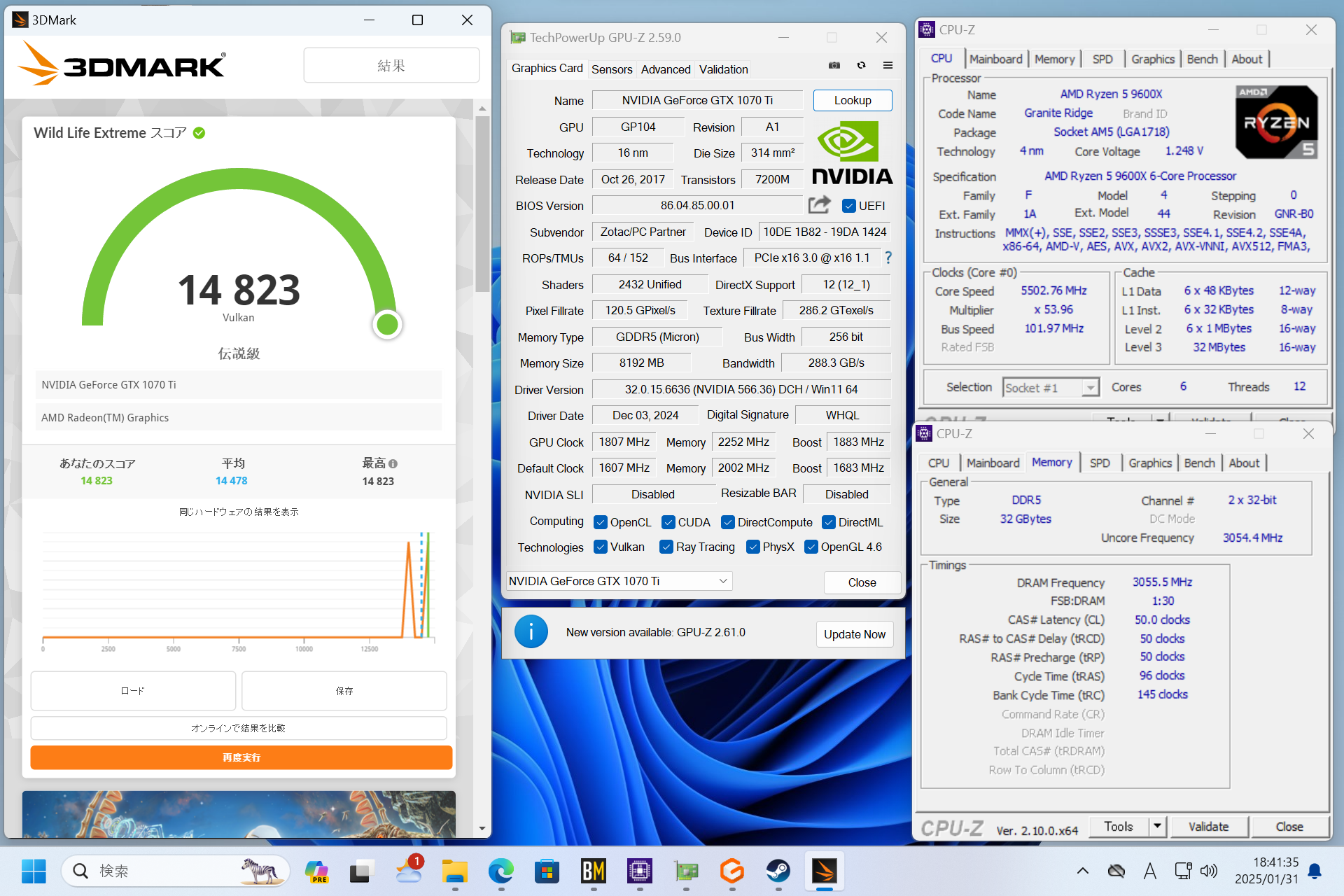
Task: Click score gauge green indicator knob
Action: point(387,324)
